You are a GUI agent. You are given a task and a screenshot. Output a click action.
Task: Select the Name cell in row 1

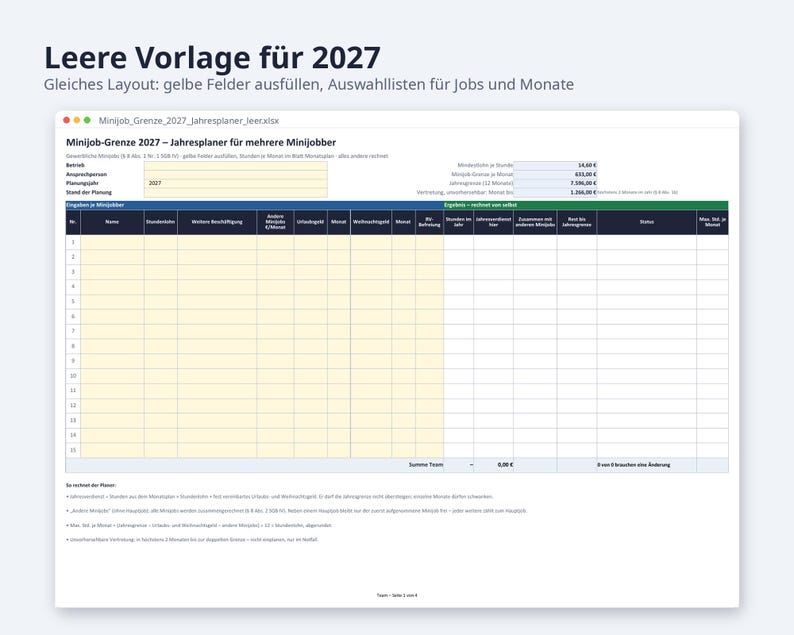click(x=112, y=242)
